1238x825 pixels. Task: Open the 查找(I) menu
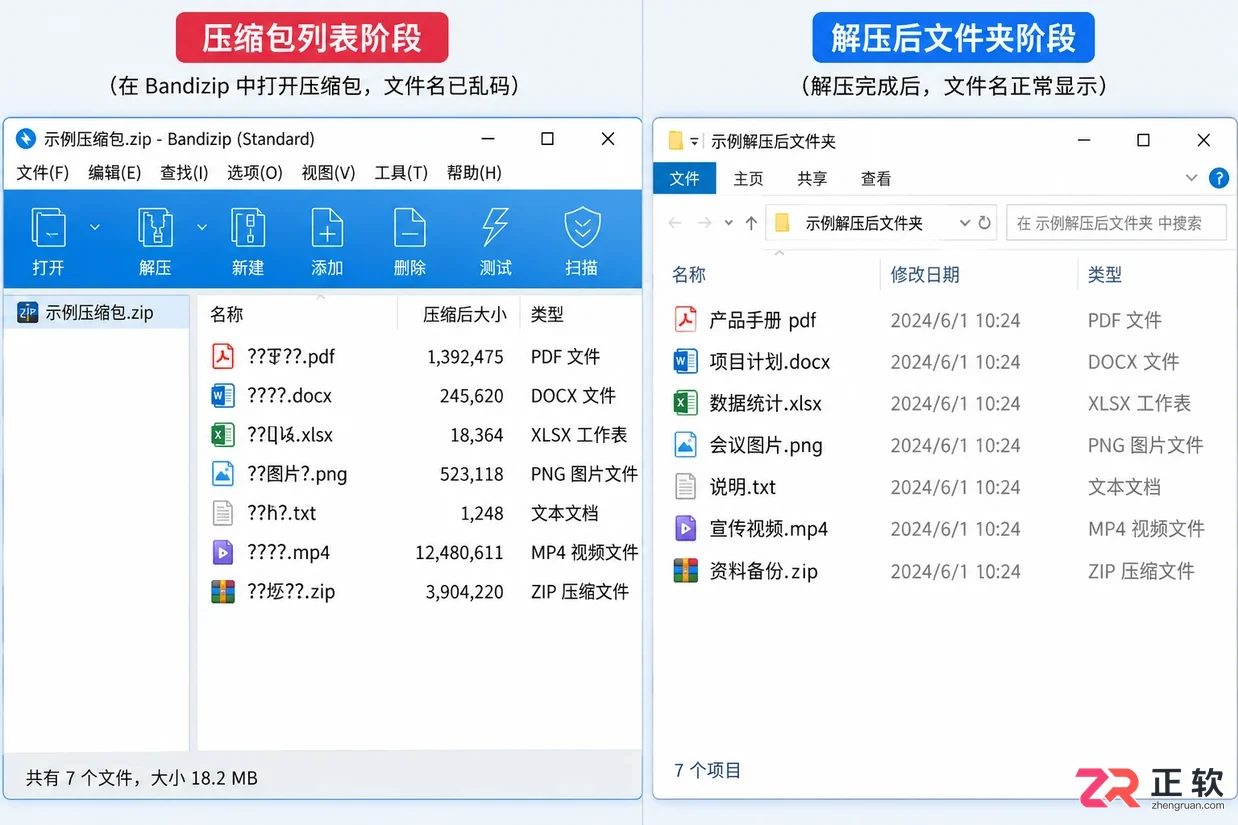click(x=184, y=173)
